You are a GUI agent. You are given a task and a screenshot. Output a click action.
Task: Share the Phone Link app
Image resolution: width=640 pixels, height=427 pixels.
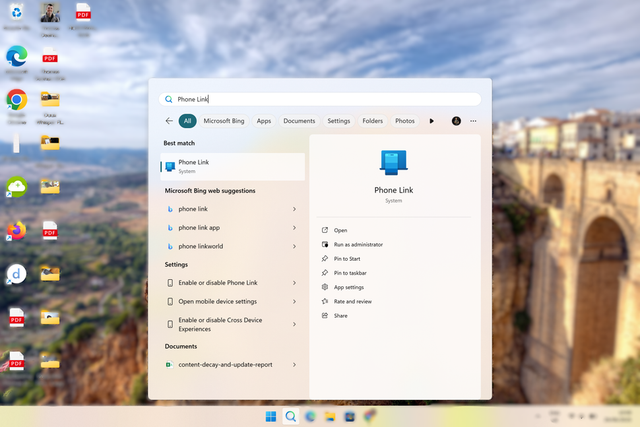(x=340, y=316)
